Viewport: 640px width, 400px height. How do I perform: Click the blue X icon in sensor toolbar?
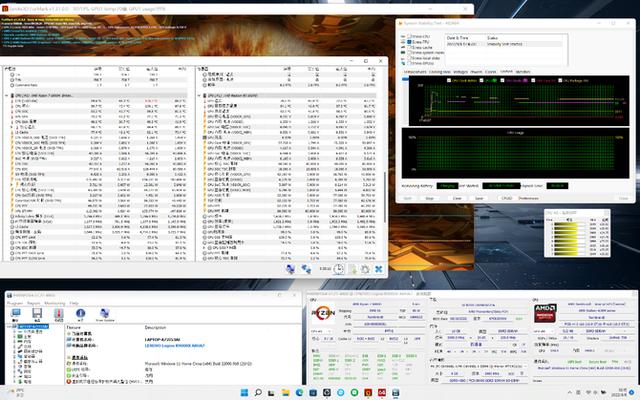(378, 269)
